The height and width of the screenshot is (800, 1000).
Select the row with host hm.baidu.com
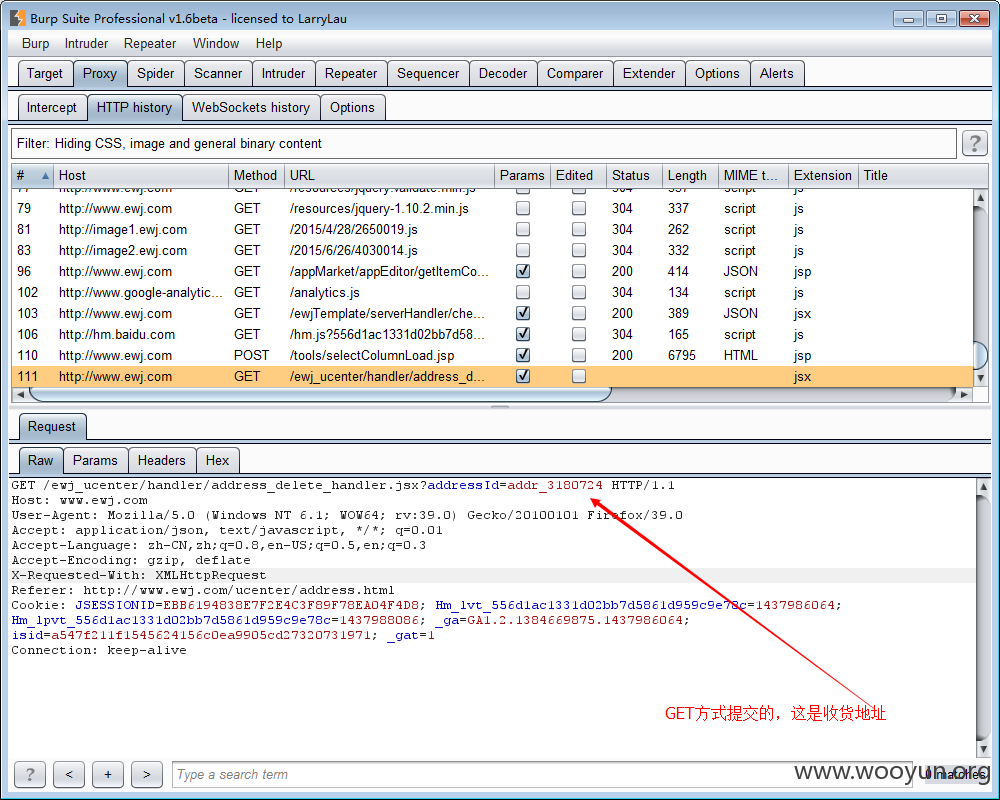point(492,334)
